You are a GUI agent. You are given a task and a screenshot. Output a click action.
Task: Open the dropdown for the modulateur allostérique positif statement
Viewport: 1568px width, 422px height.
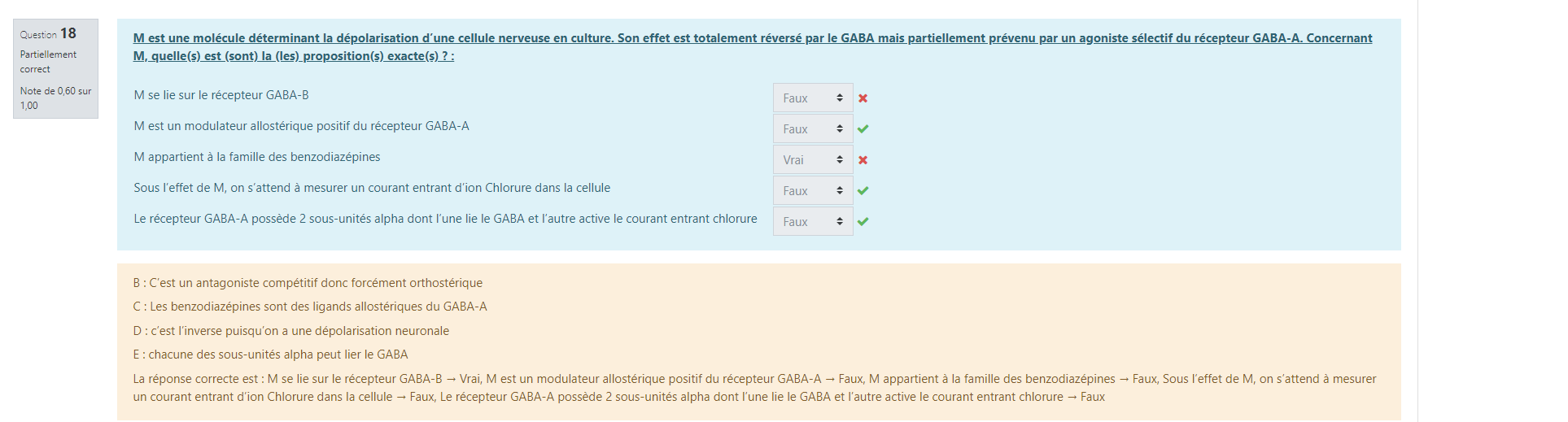pyautogui.click(x=813, y=129)
